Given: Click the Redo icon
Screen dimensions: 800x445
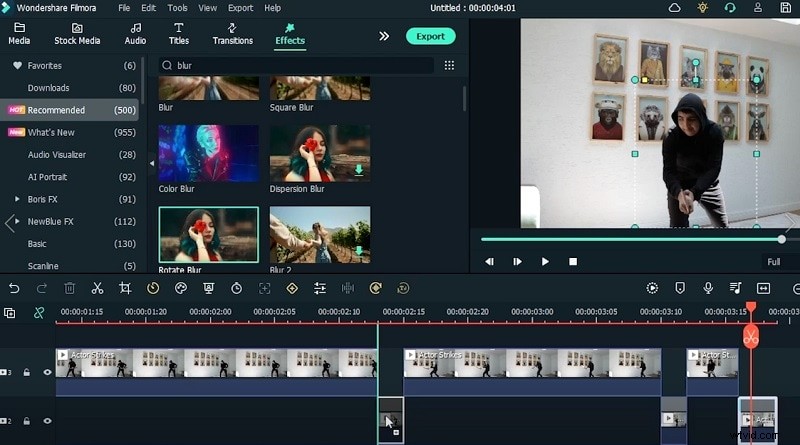Looking at the screenshot, I should (x=42, y=288).
